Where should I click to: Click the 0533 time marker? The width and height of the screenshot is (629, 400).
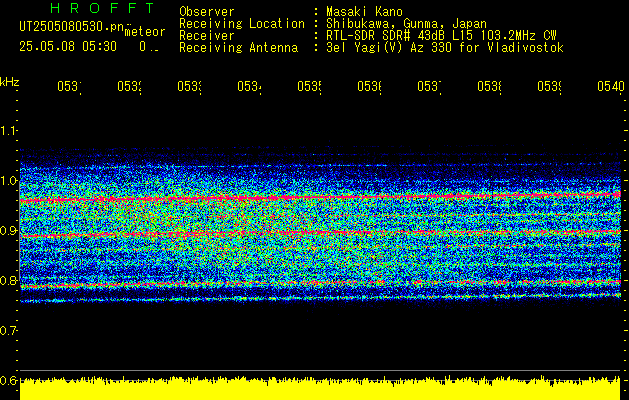pyautogui.click(x=189, y=87)
